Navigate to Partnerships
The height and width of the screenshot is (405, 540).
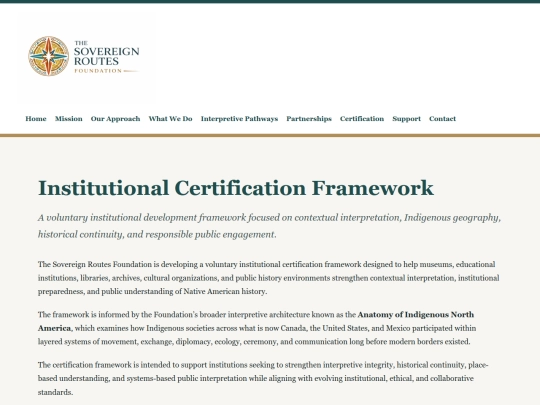309,119
